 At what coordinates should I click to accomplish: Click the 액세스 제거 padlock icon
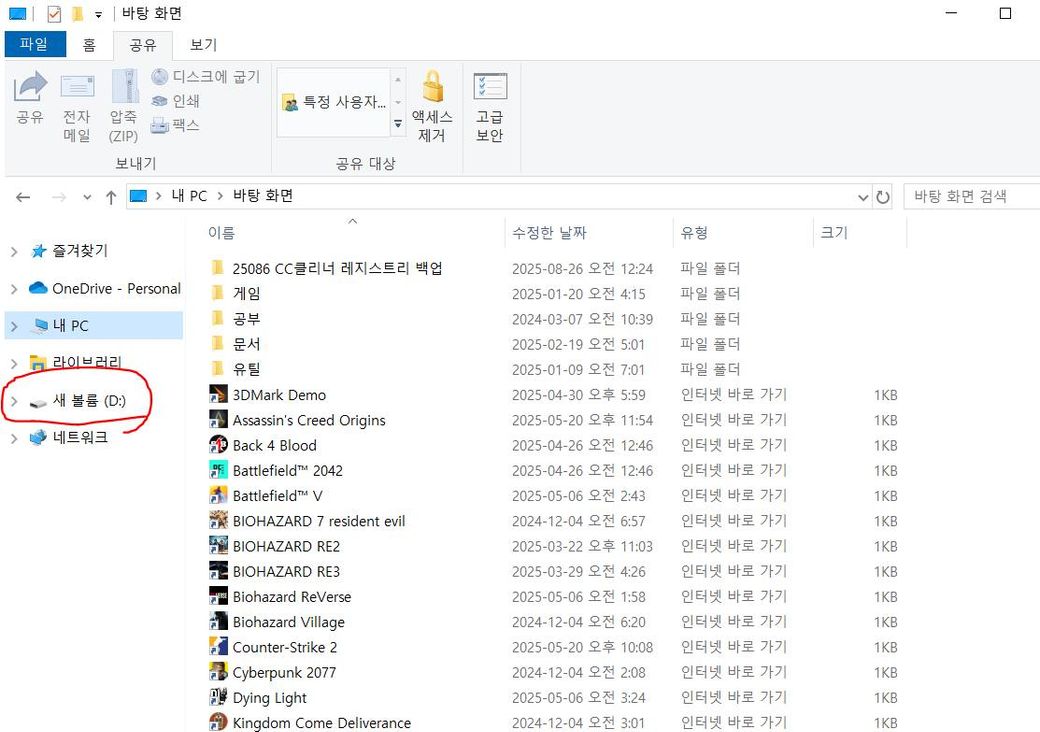[432, 87]
